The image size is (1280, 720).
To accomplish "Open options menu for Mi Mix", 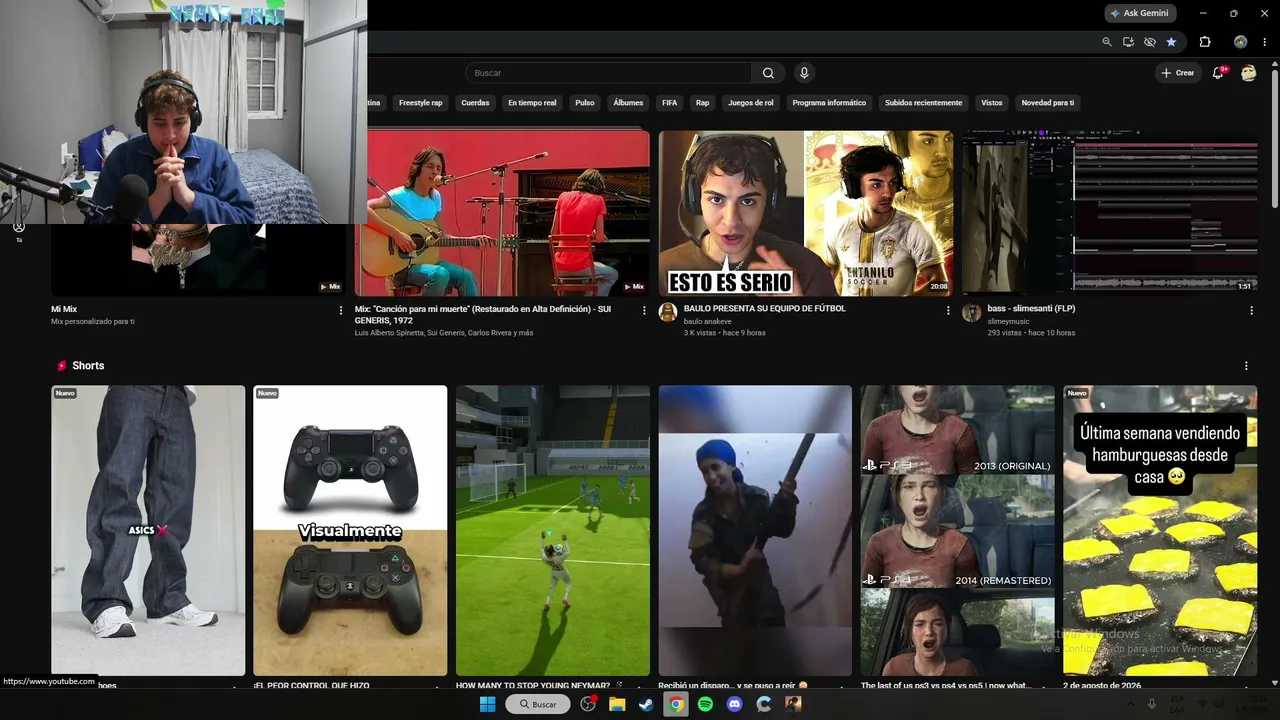I will [341, 311].
